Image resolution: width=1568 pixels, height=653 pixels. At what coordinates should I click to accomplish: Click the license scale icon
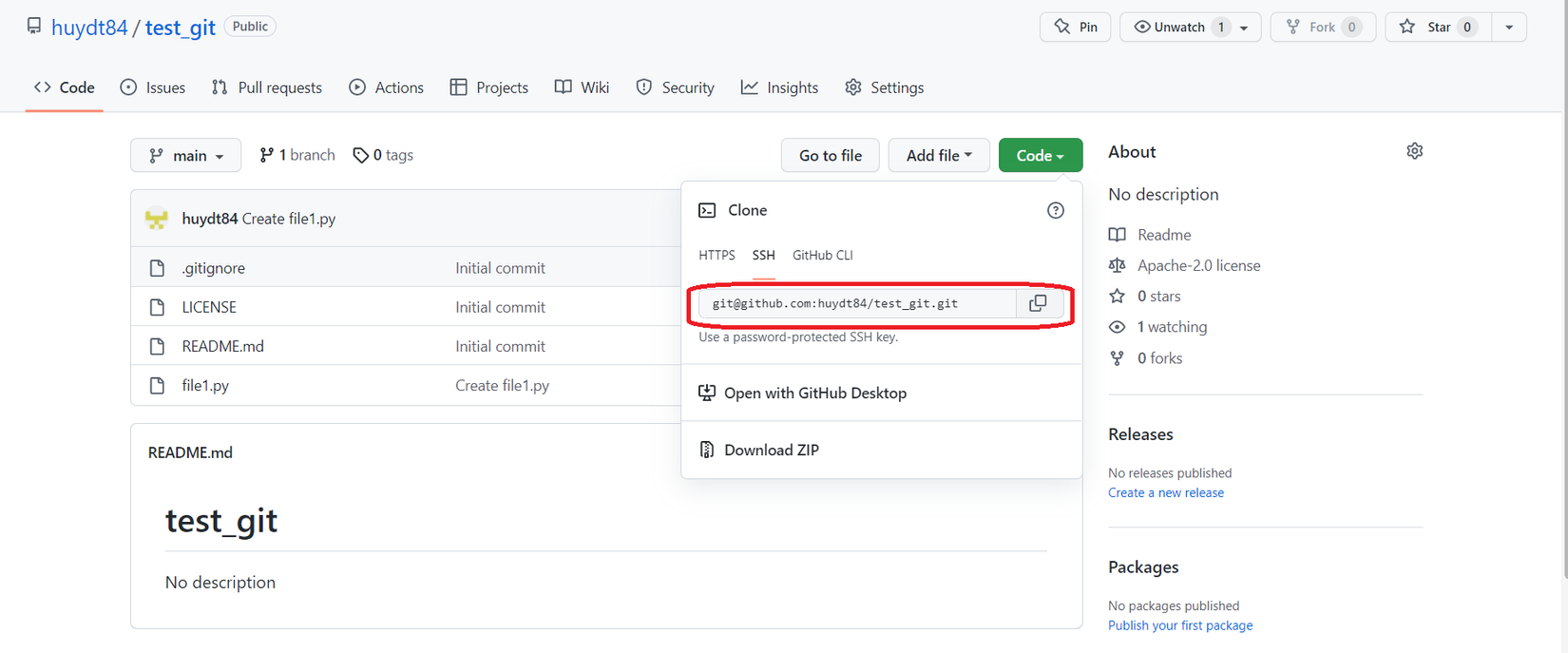[1118, 265]
